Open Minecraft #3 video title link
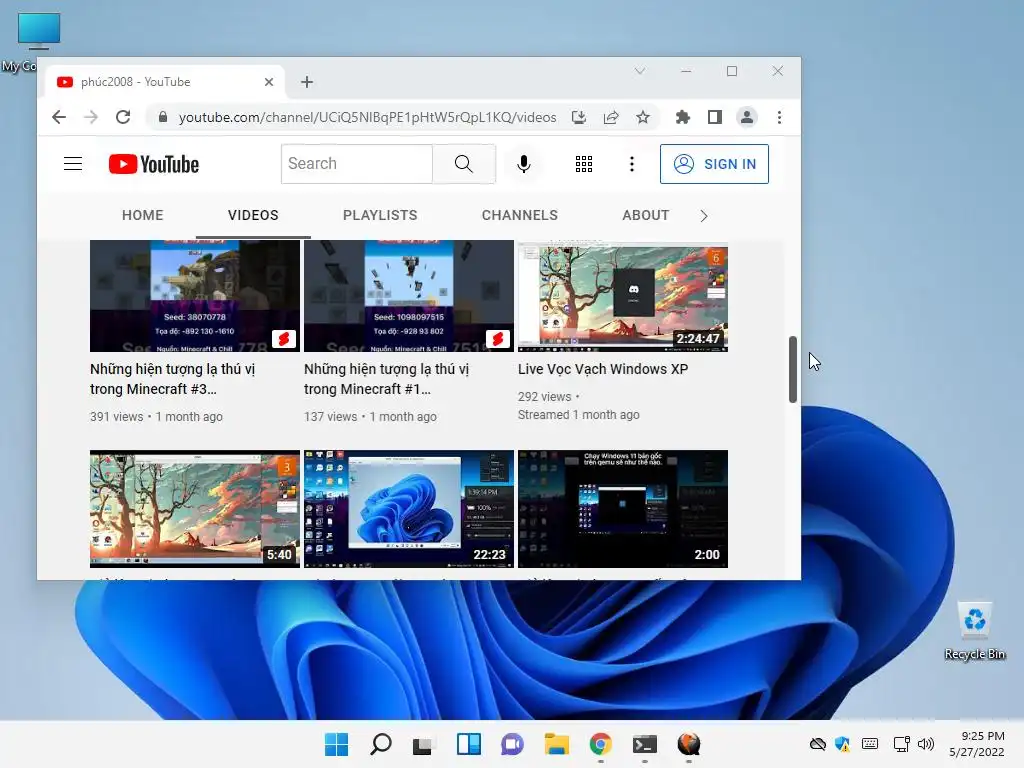Image resolution: width=1024 pixels, height=768 pixels. point(172,379)
